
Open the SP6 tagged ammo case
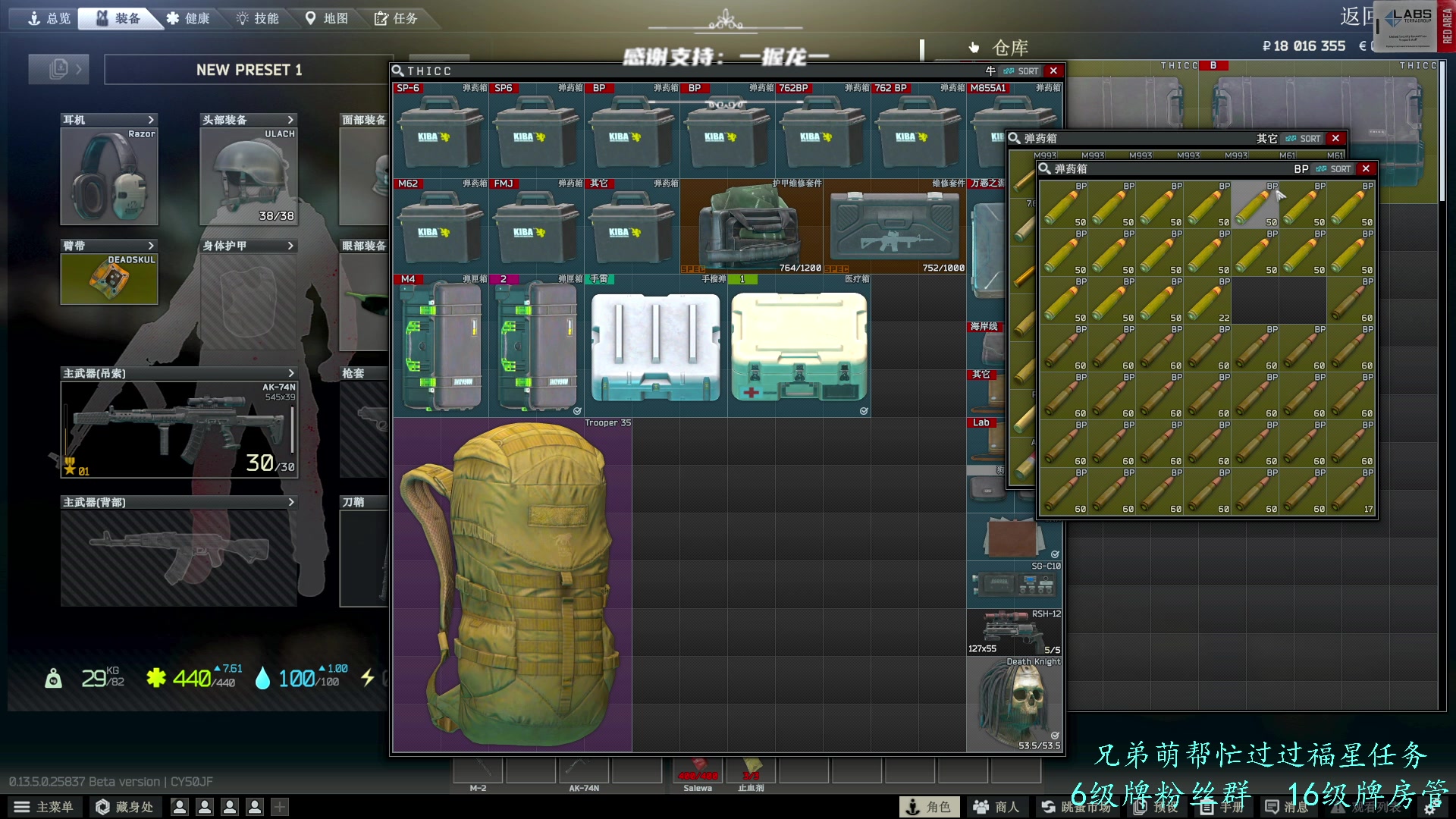tap(536, 130)
